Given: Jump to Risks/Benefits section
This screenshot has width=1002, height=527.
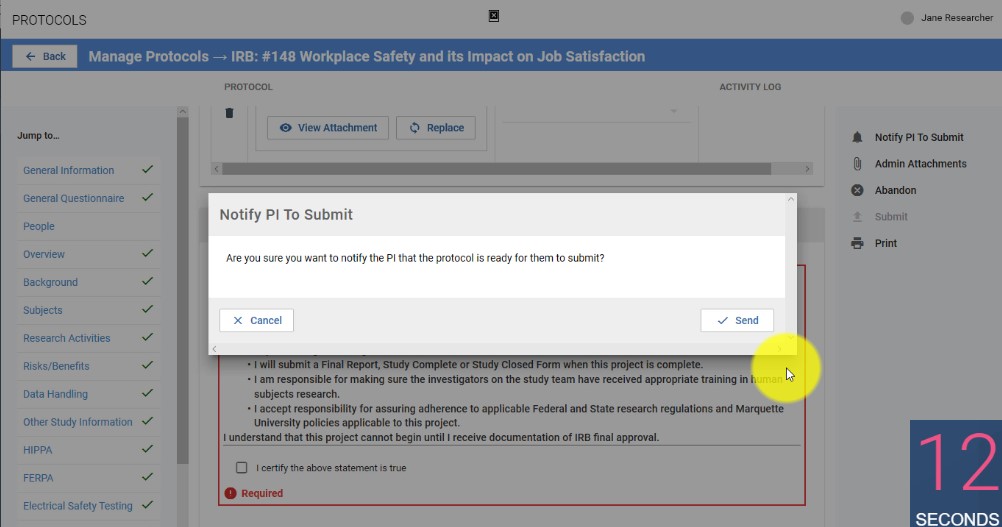Looking at the screenshot, I should point(56,366).
